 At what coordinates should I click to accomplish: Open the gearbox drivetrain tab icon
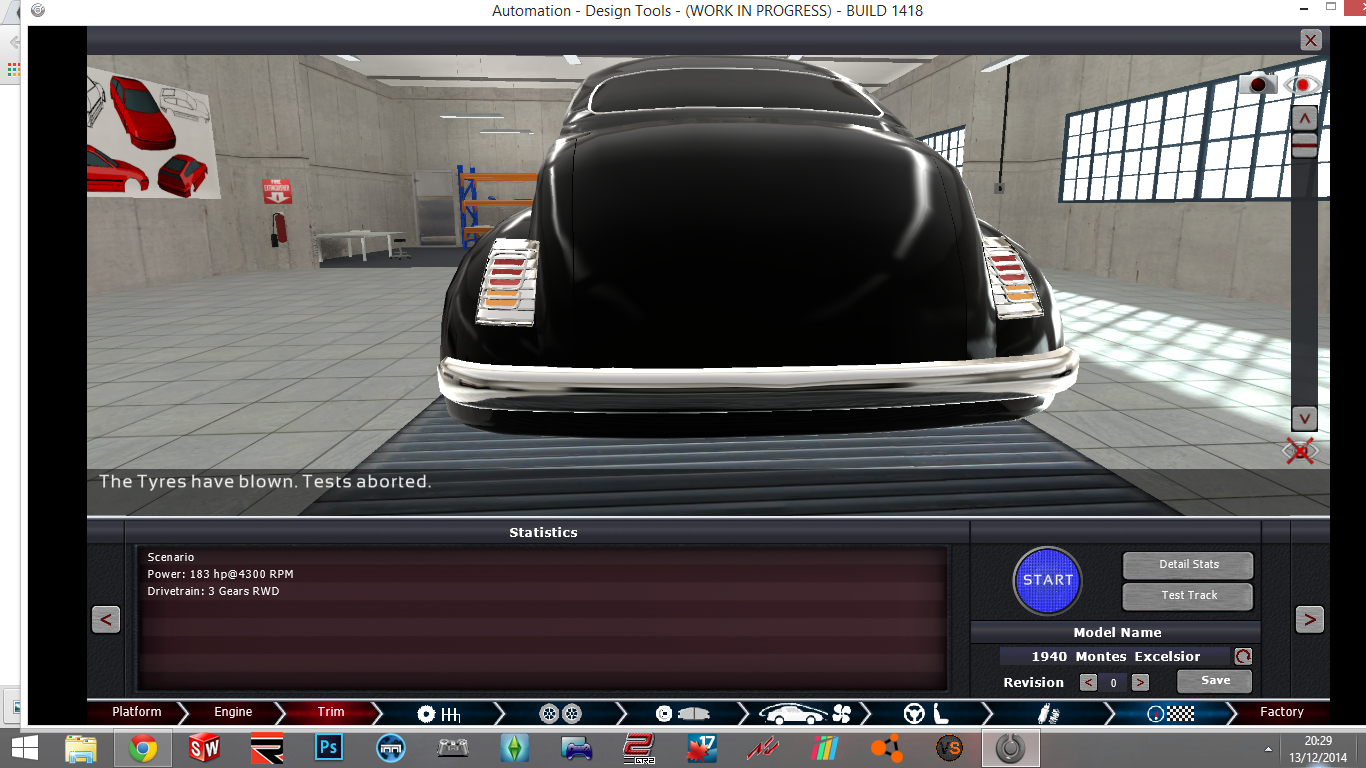click(x=439, y=713)
